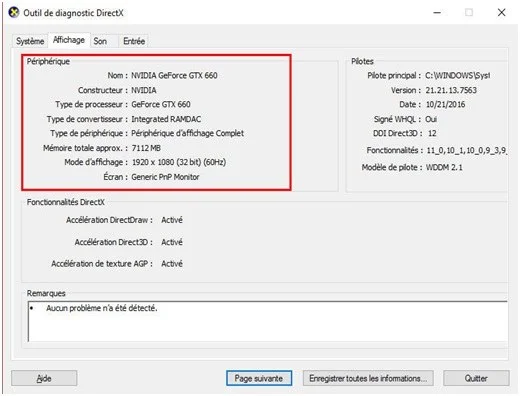
Task: Select the text 'NVIDIA GeForce GTX 660'
Action: click(x=174, y=75)
